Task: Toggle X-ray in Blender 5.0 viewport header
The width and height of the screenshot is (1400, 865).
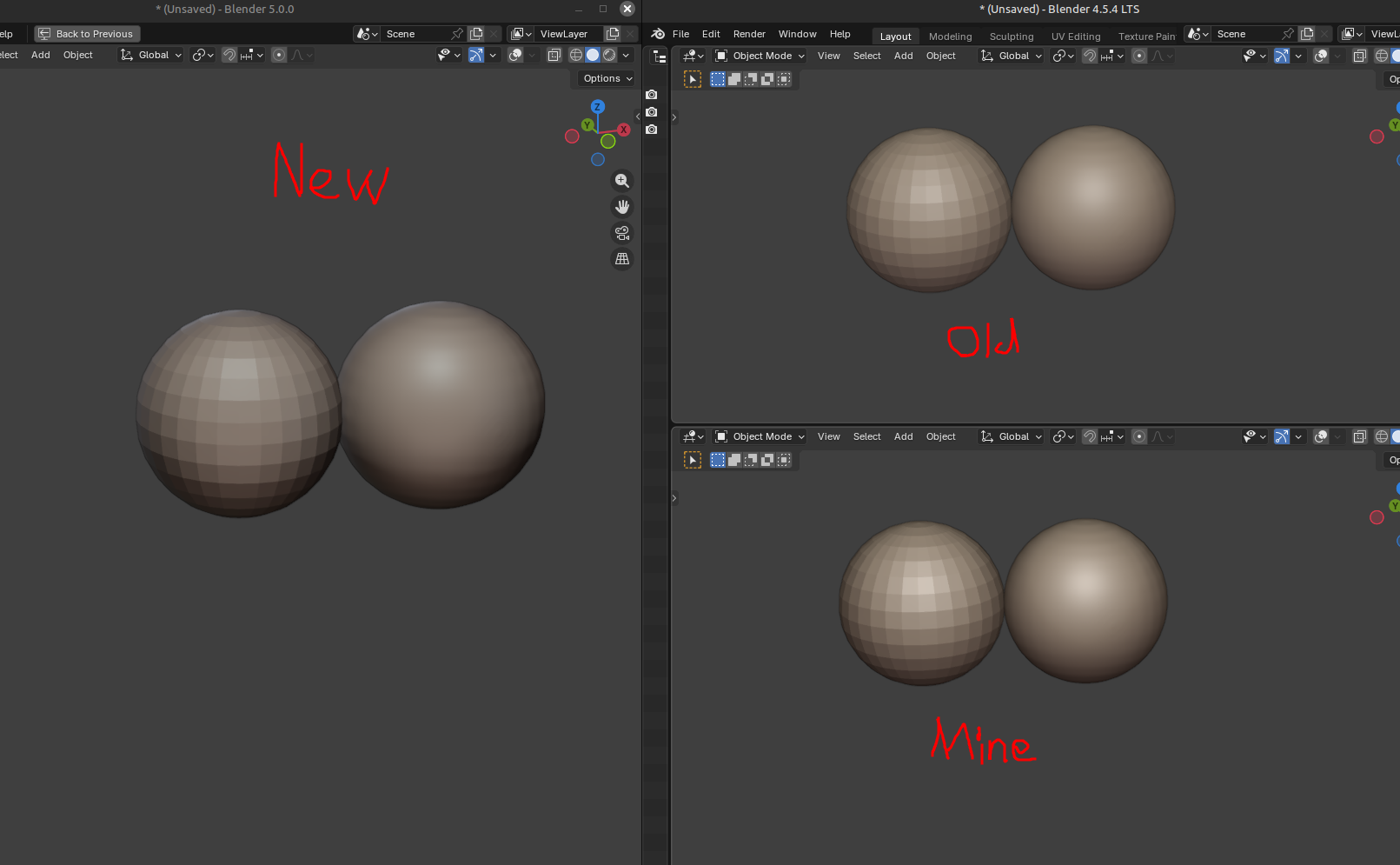Action: [554, 55]
